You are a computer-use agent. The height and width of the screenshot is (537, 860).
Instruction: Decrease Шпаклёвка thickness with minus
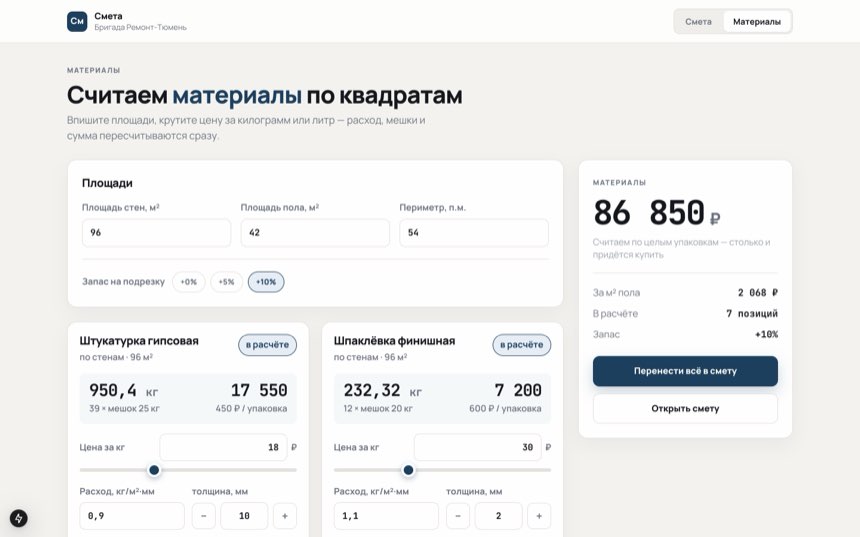click(458, 516)
